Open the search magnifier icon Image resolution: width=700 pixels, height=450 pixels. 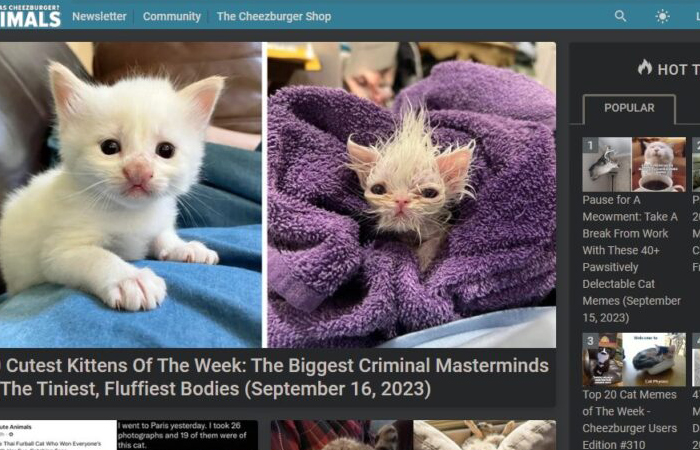point(620,16)
